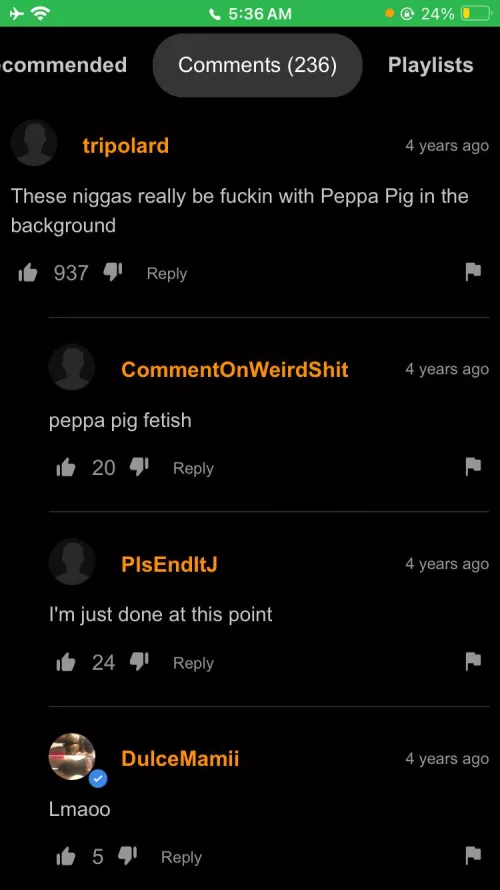500x890 pixels.
Task: Switch to the Playlists tab
Action: pos(430,65)
